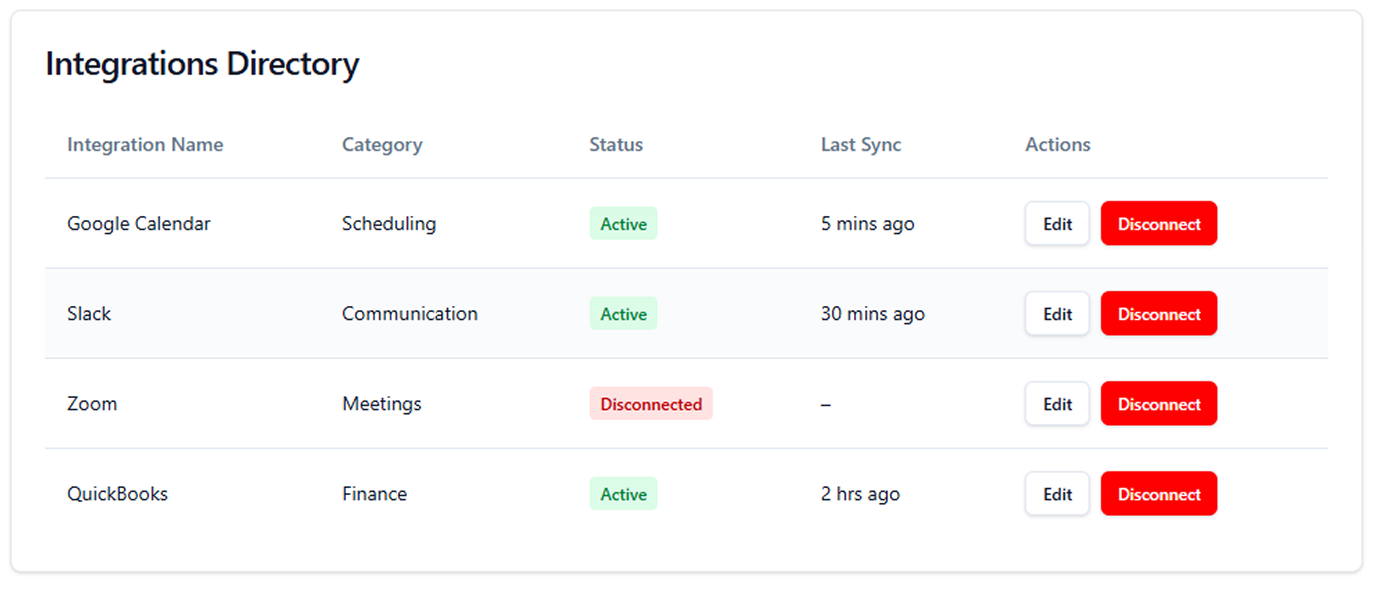Click the Active badge in QuickBooks row
Viewport: 1376px width, 589px height.
click(x=623, y=494)
